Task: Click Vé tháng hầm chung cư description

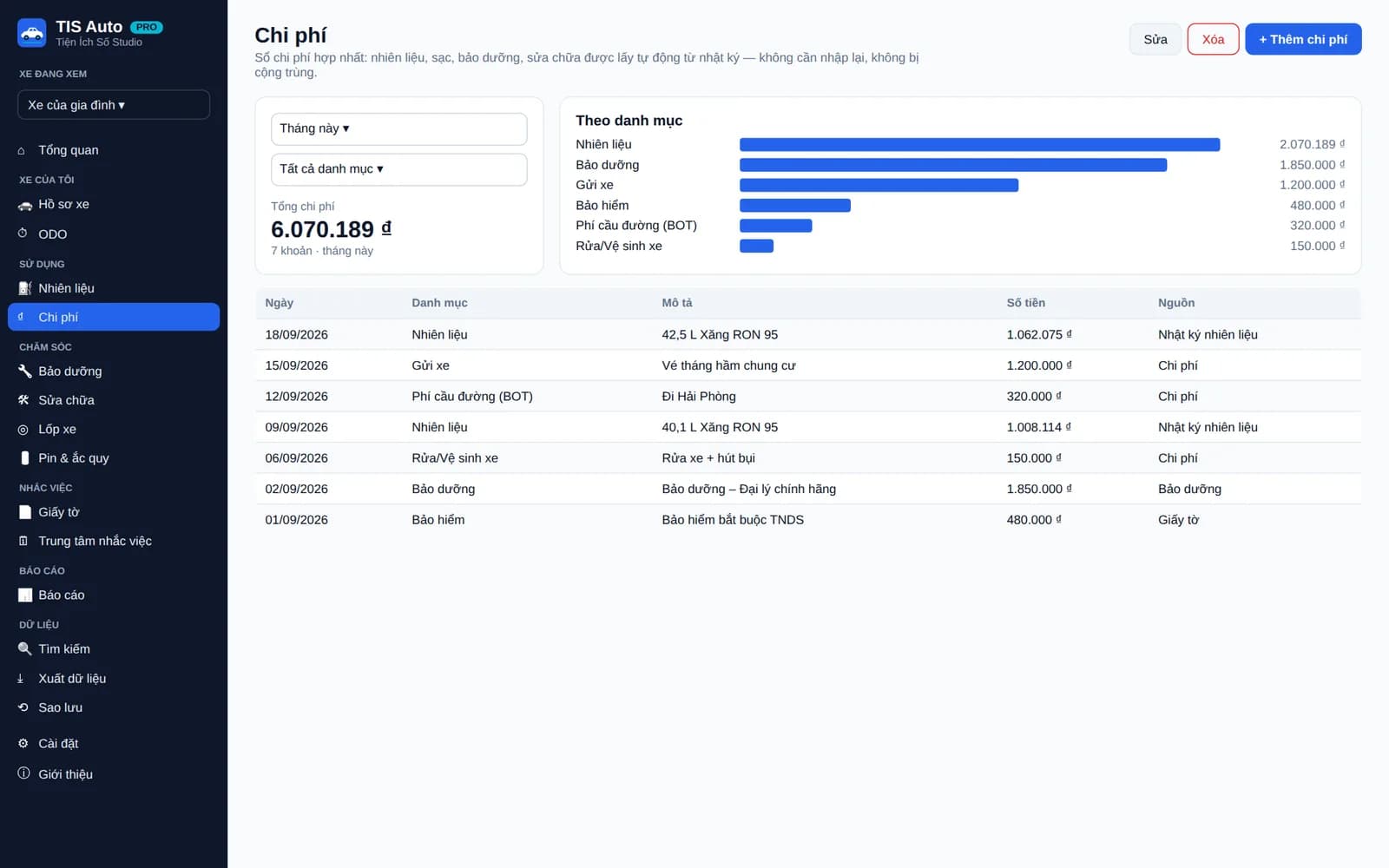Action: (x=728, y=365)
